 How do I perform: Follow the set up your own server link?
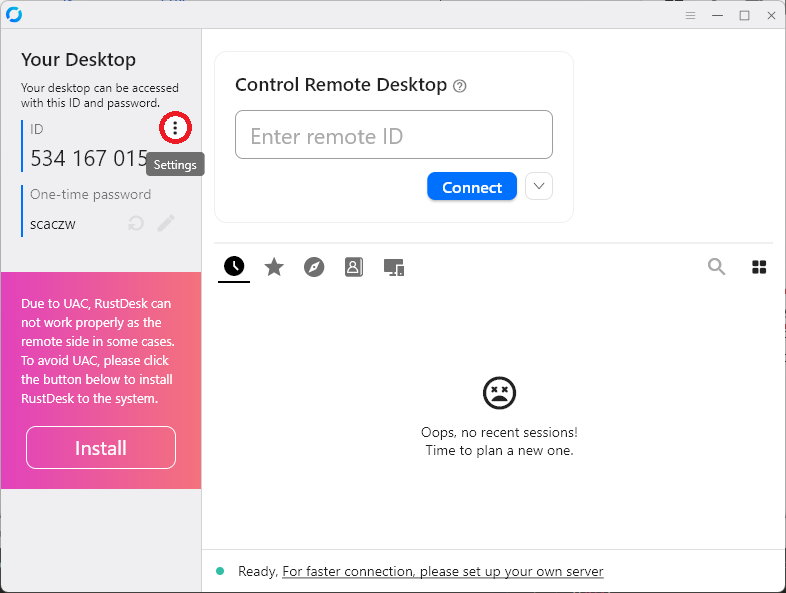(x=443, y=572)
